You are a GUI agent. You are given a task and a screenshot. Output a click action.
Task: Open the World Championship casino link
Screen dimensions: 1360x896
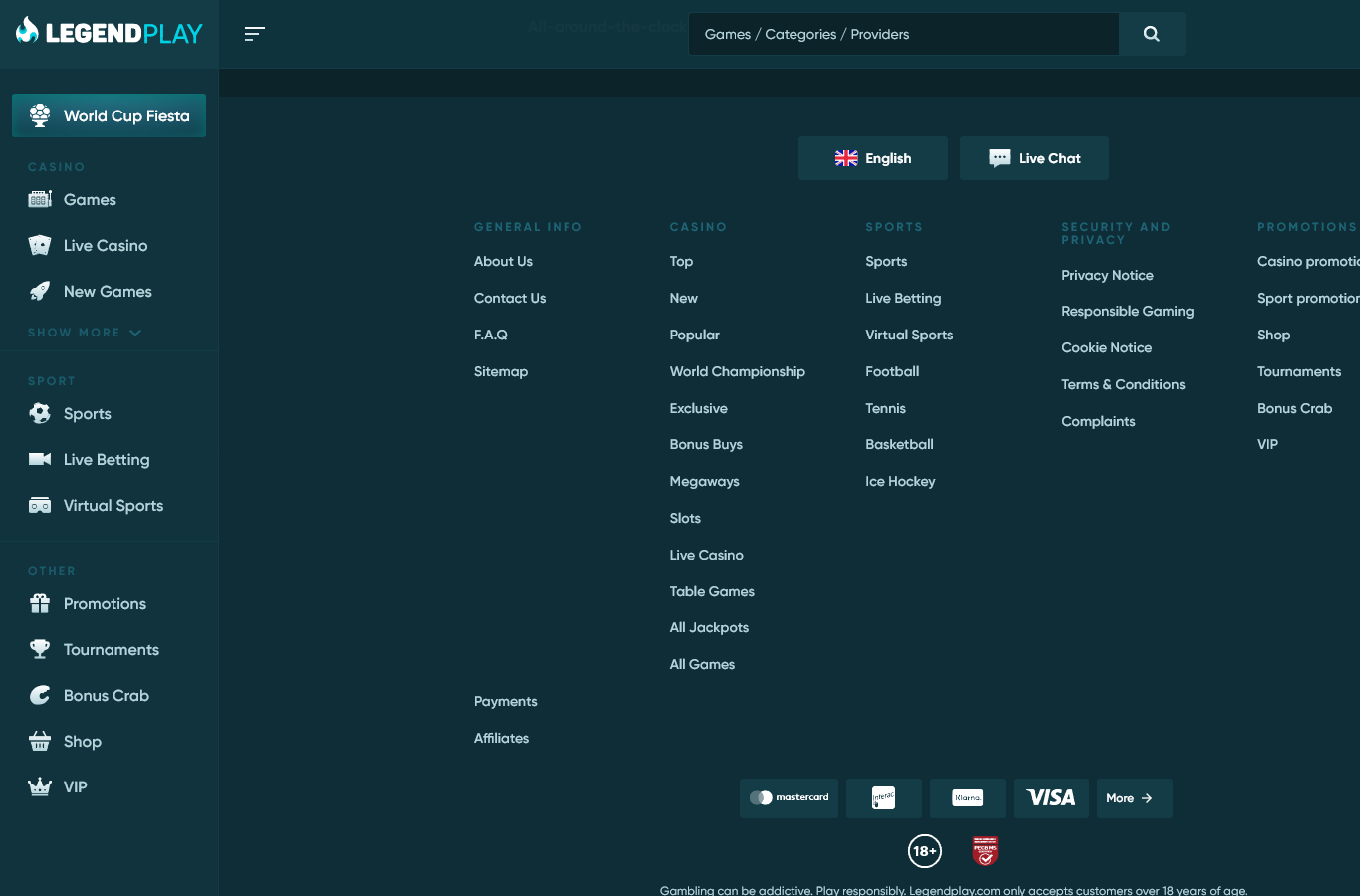(x=738, y=371)
